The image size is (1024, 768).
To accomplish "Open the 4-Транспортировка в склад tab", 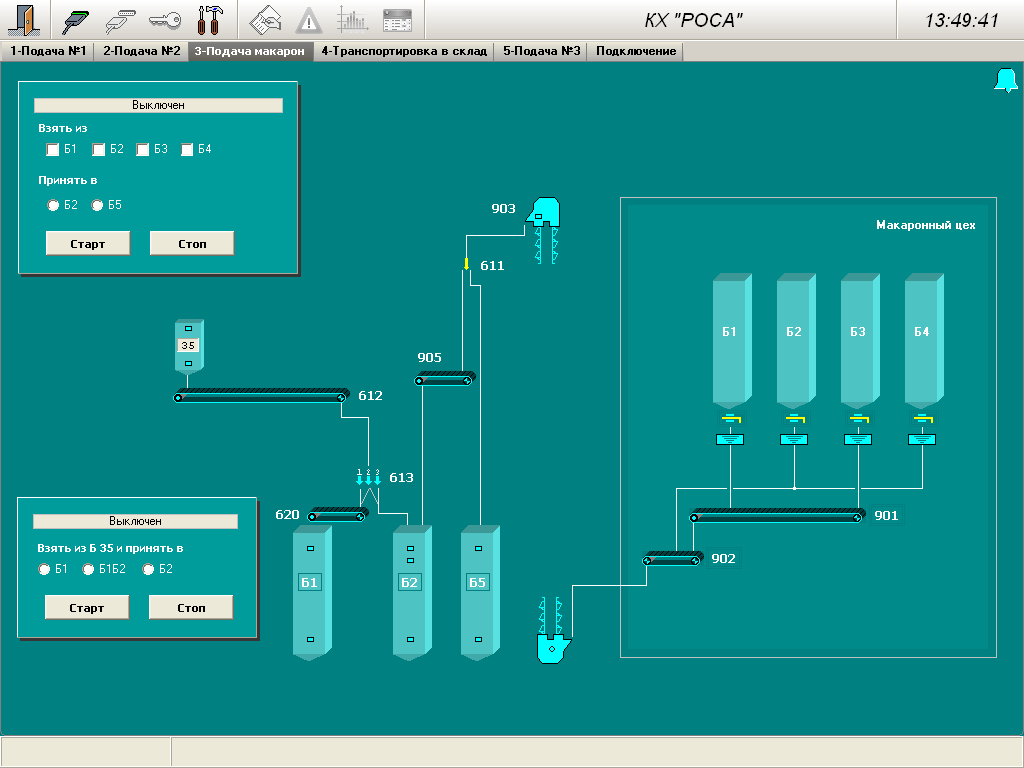I will pyautogui.click(x=404, y=51).
